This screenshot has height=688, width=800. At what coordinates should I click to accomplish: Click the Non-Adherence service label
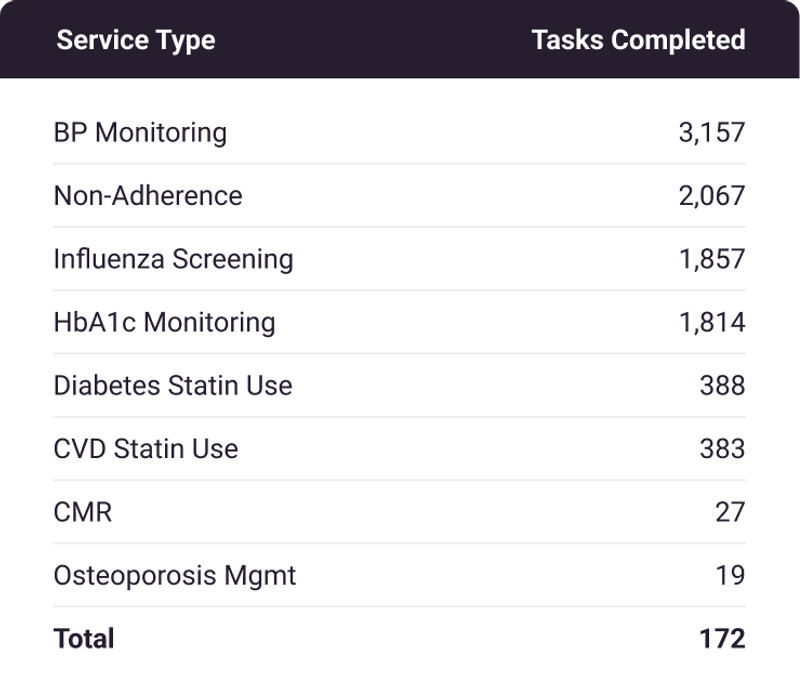(147, 196)
